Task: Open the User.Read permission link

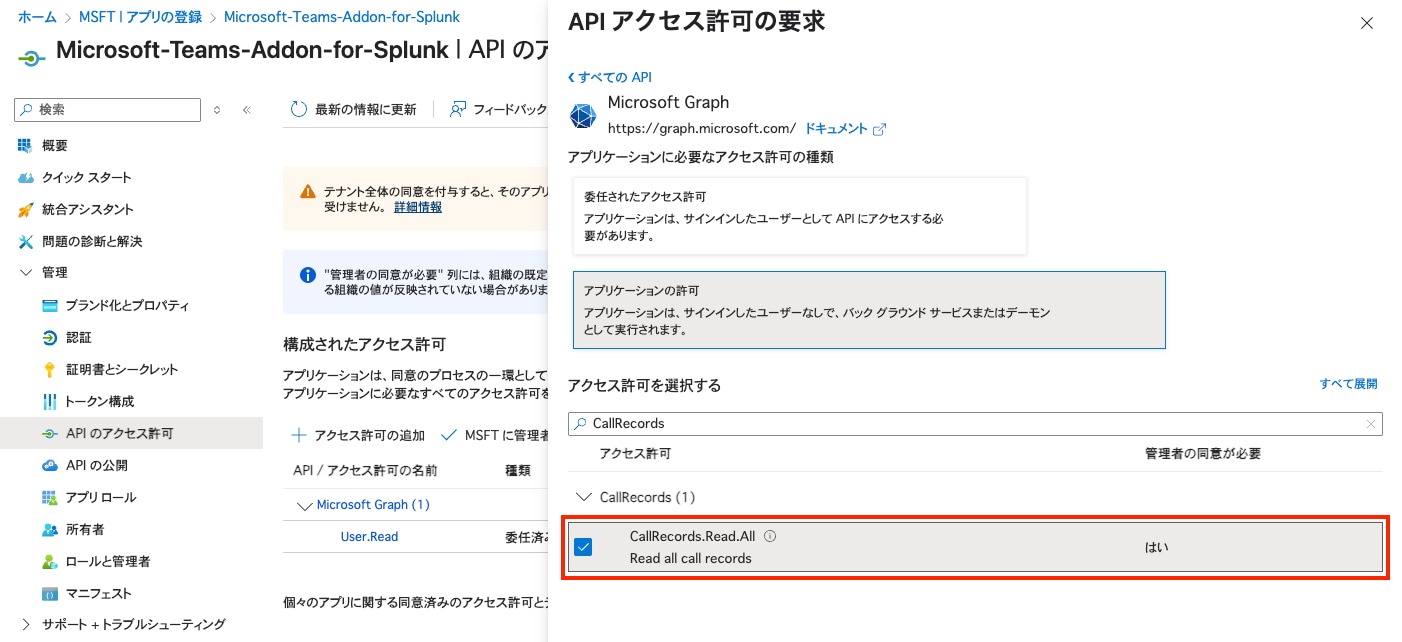Action: click(369, 537)
